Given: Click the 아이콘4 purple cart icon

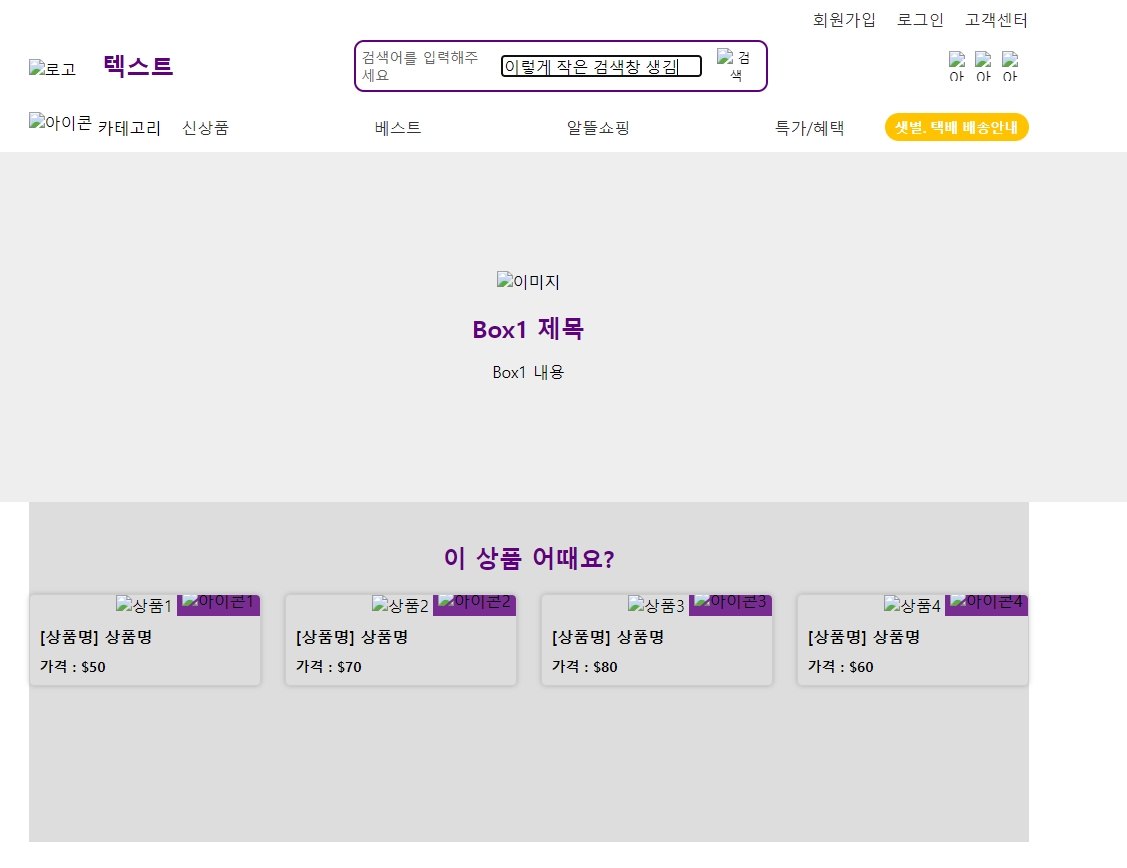Looking at the screenshot, I should (x=986, y=605).
